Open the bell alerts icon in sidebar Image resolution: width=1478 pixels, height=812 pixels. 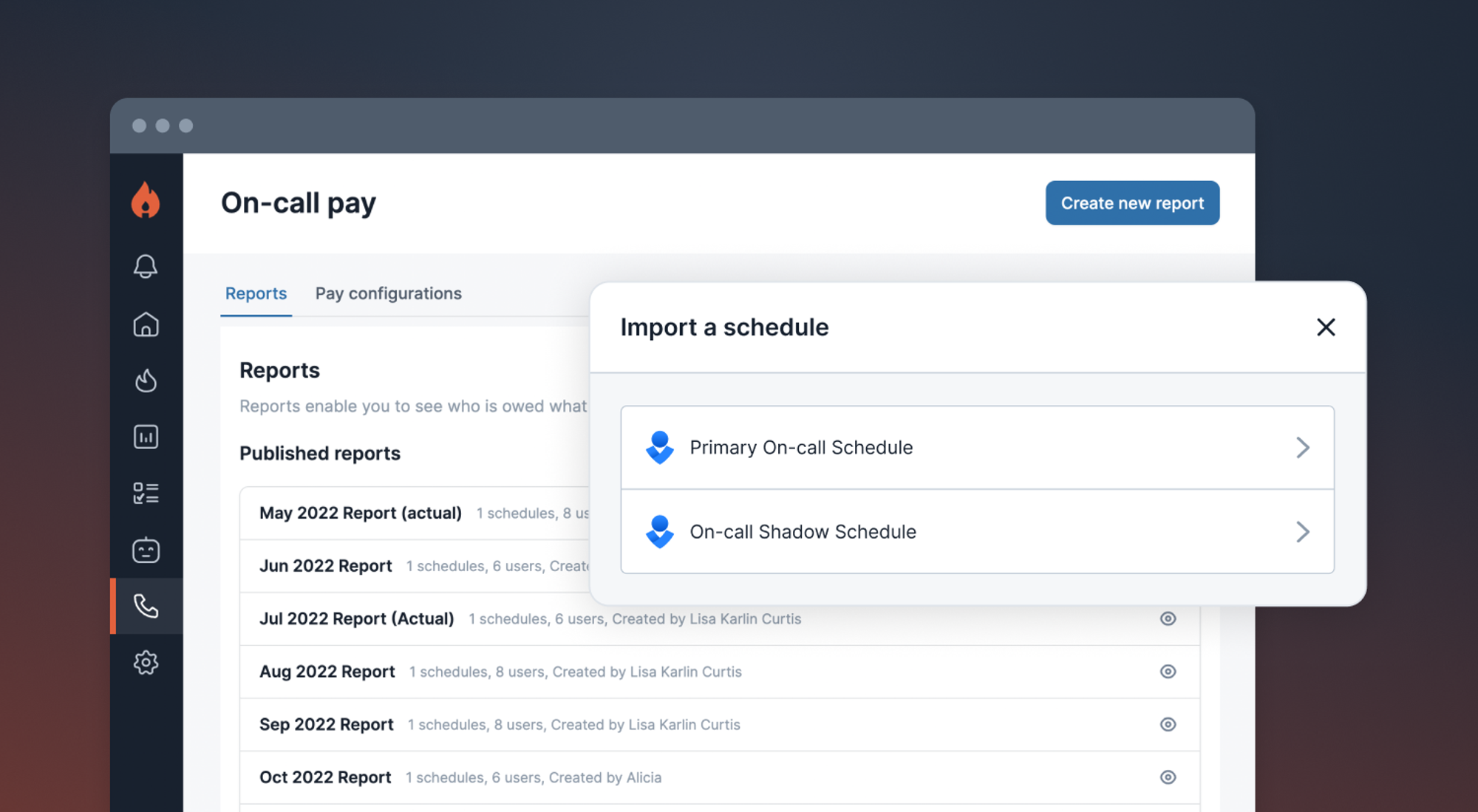pos(146,266)
